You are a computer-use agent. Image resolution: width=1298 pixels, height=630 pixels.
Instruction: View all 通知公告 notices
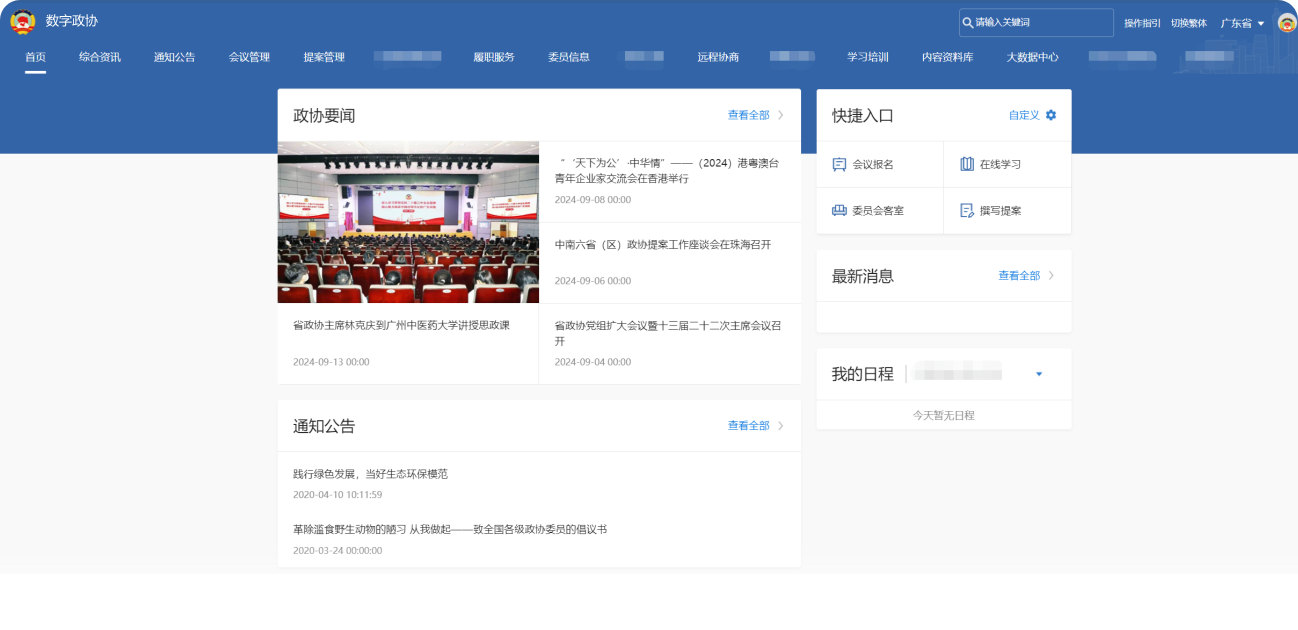click(x=755, y=426)
